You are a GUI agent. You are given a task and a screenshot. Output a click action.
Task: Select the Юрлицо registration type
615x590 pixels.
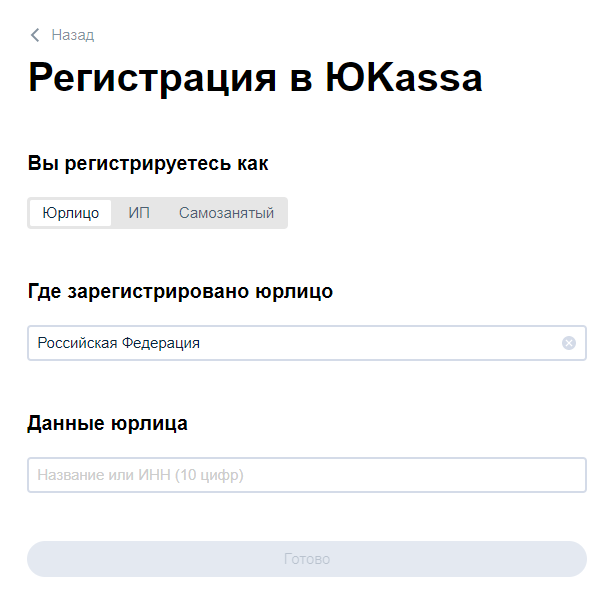click(x=70, y=213)
